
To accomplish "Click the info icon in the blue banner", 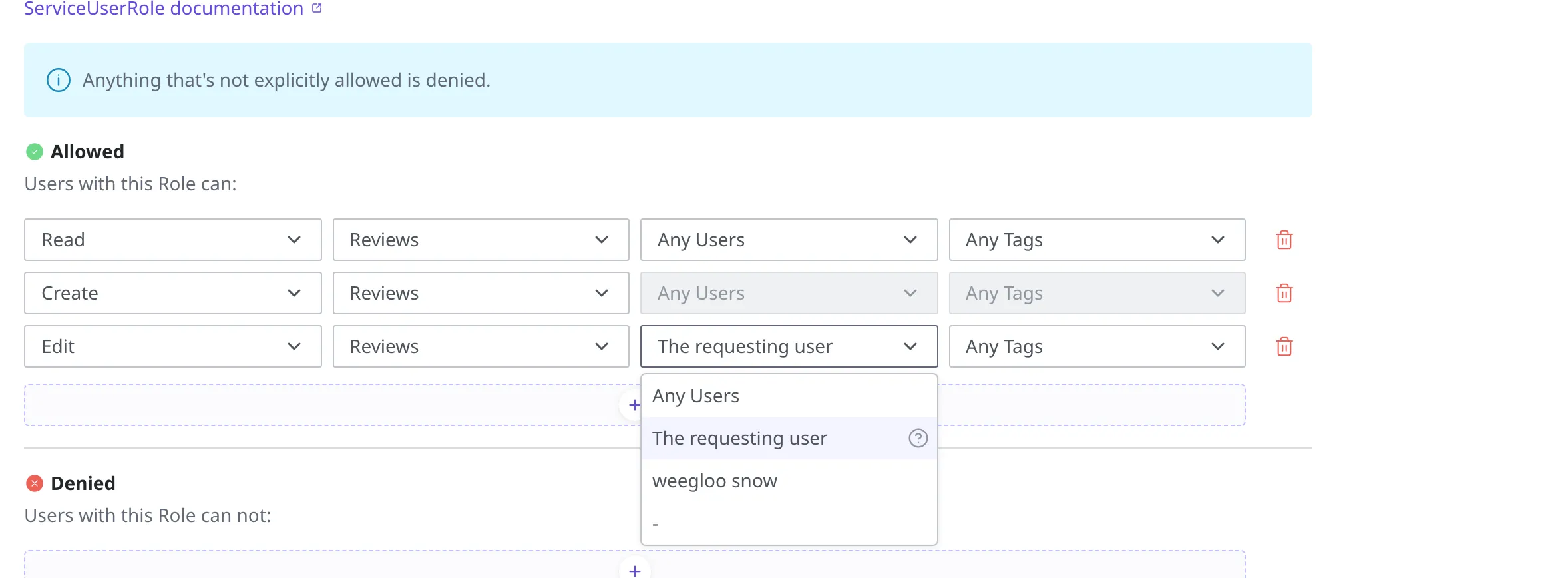I will click(59, 80).
